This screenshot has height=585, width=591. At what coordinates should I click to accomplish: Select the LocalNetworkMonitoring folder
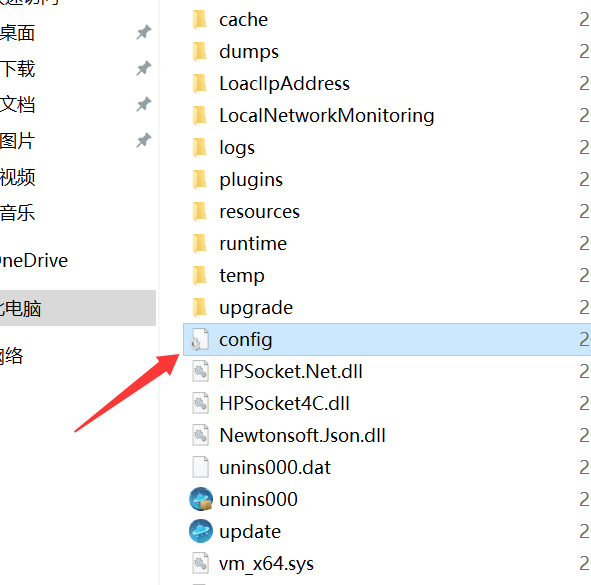326,115
